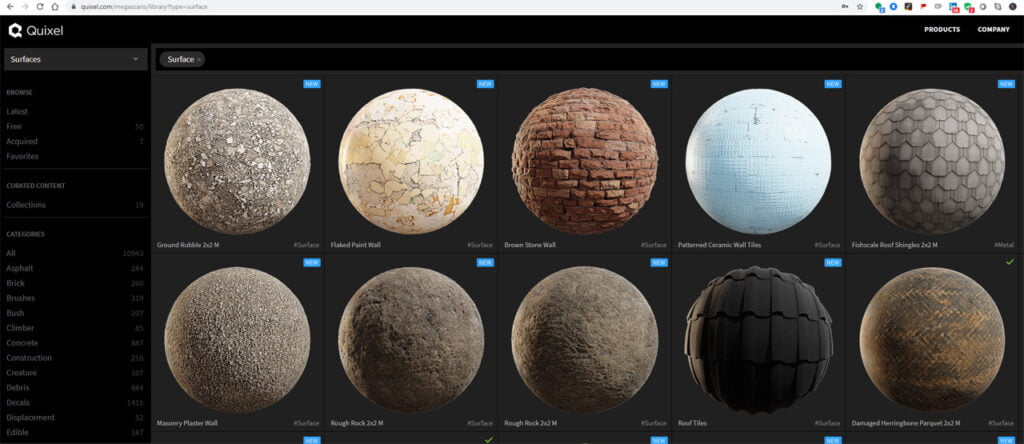Reload the page with the refresh icon
Screen dimensions: 1024x444
40,7
